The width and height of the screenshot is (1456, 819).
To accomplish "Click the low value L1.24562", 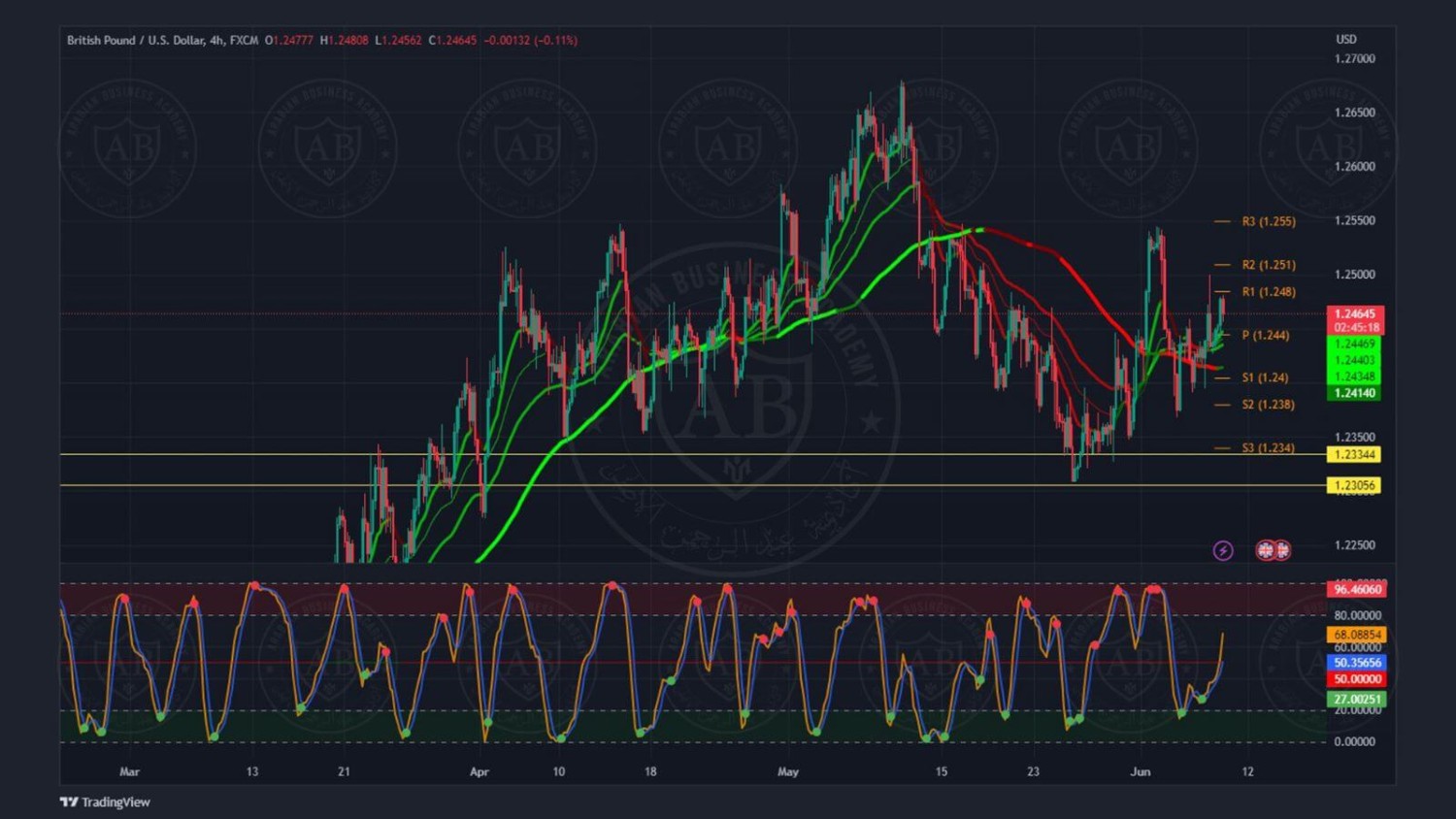I will tap(398, 40).
